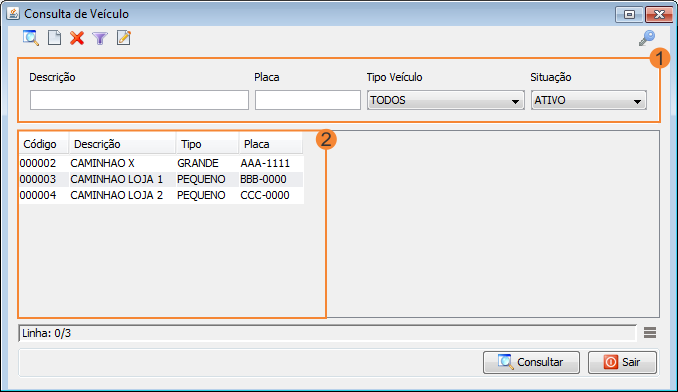Open the Situação dropdown showing ATIVO
678x392 pixels.
589,100
